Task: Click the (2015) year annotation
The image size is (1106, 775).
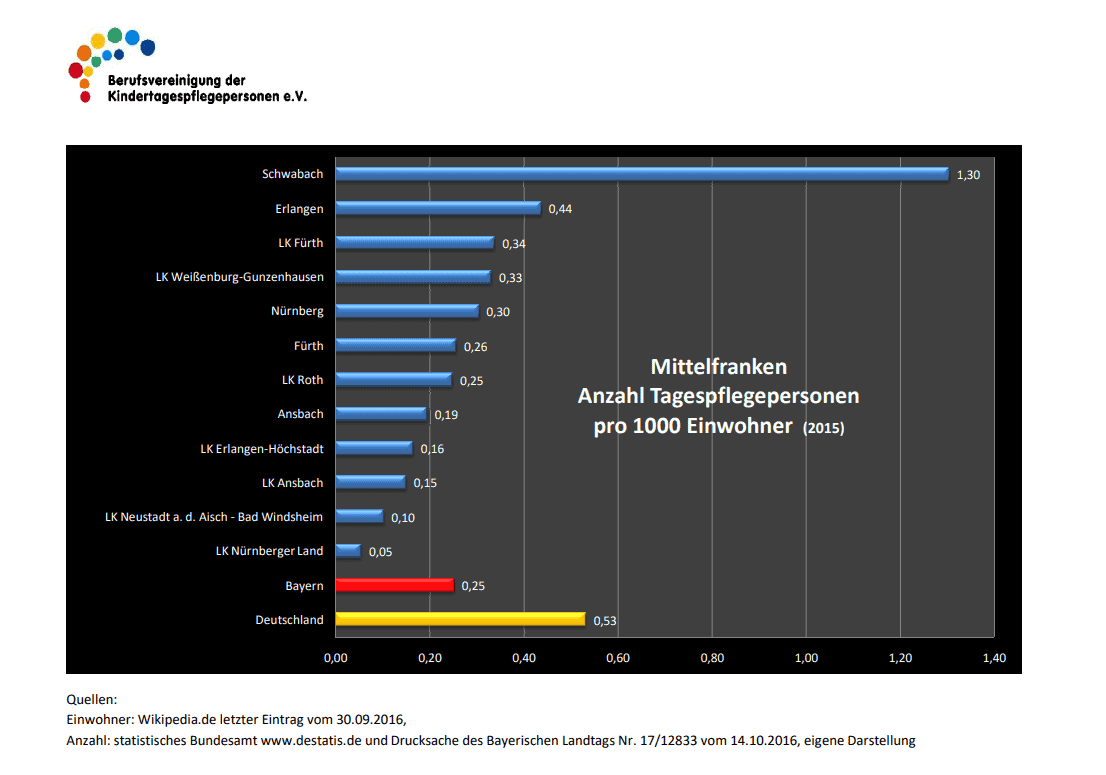Action: pos(824,428)
